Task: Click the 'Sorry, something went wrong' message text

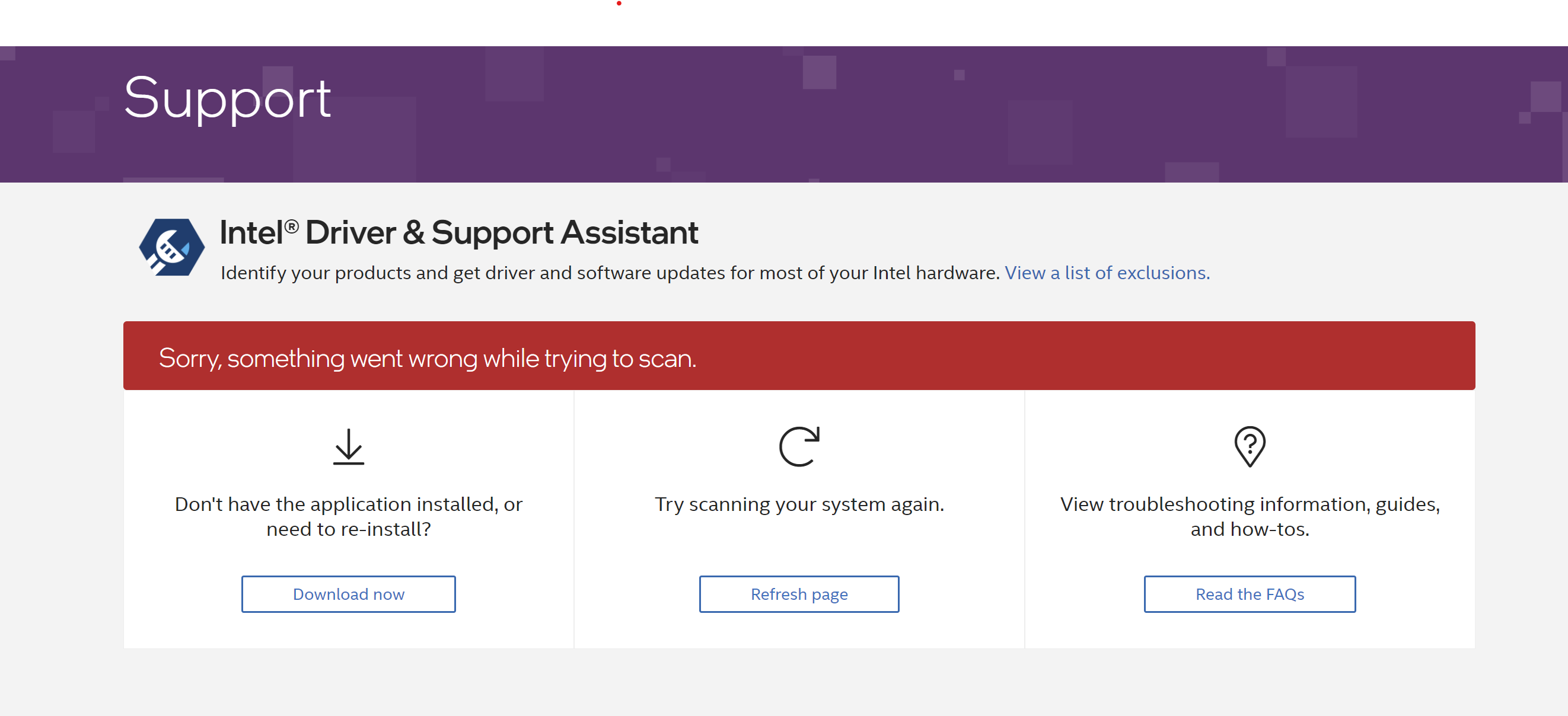Action: (428, 359)
